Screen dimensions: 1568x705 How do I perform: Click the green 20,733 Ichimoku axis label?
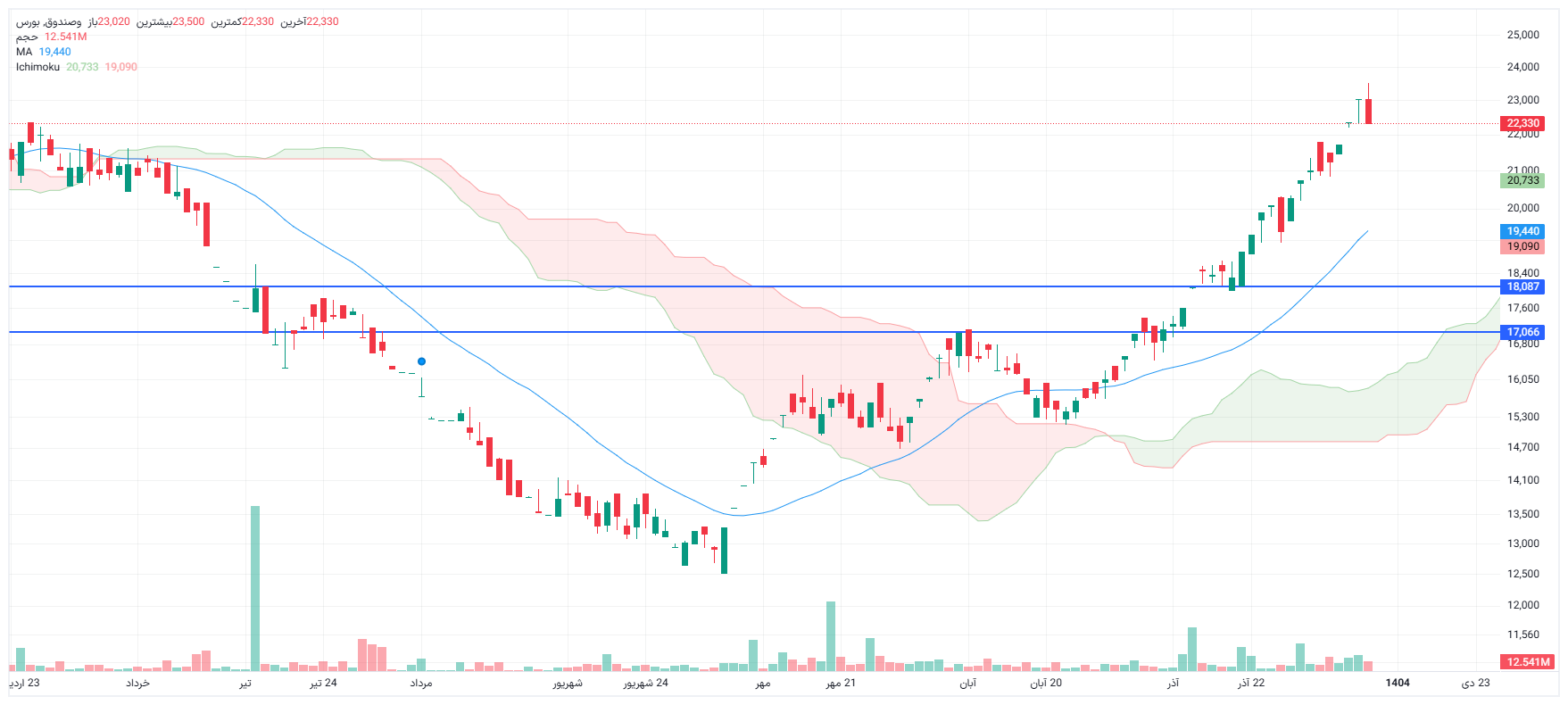click(1522, 180)
